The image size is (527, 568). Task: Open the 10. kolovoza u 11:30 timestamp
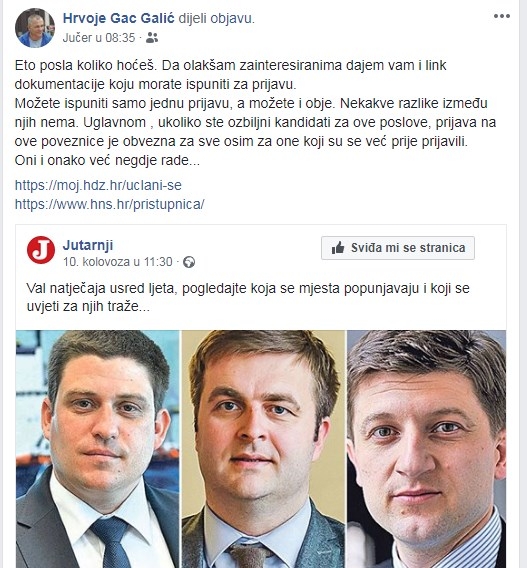[118, 262]
